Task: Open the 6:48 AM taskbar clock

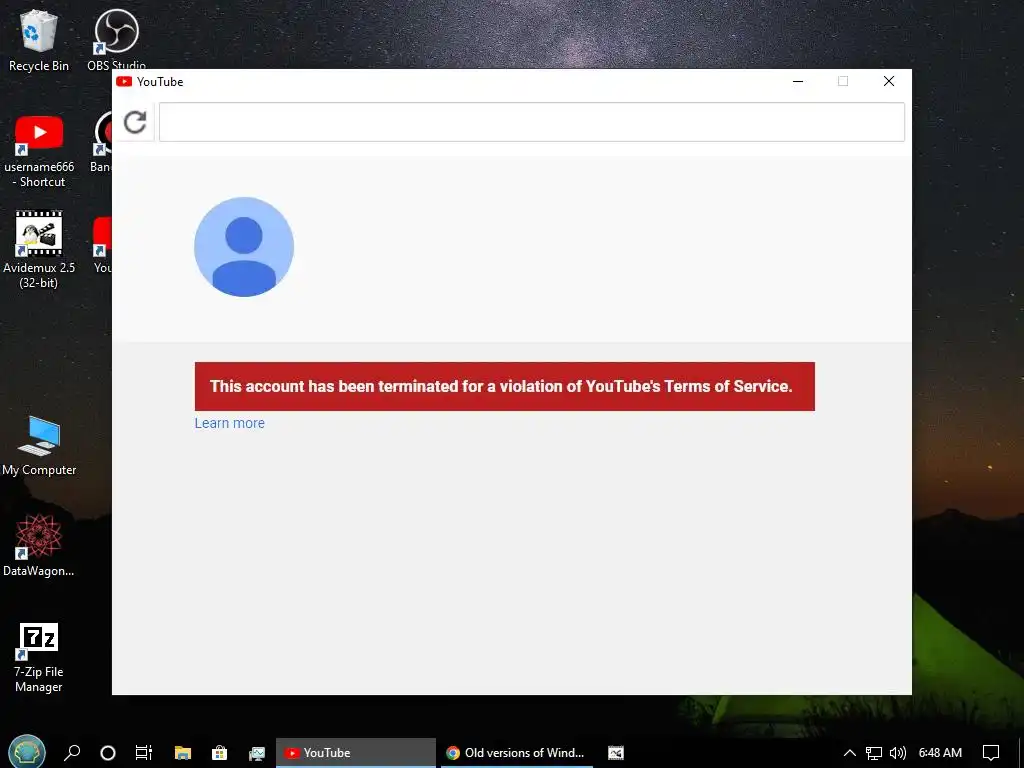Action: click(x=940, y=753)
